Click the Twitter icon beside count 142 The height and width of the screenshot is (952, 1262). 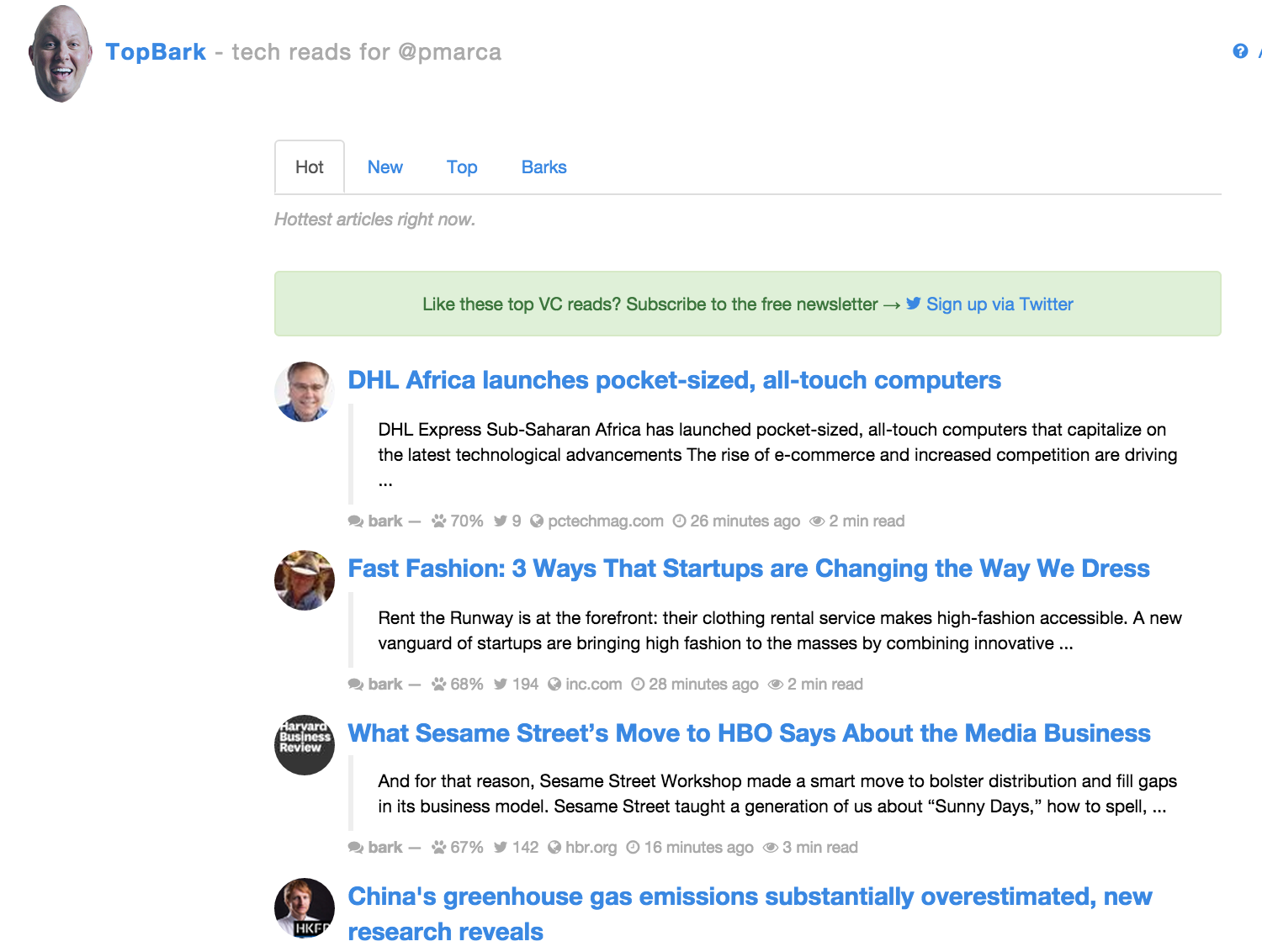click(501, 848)
